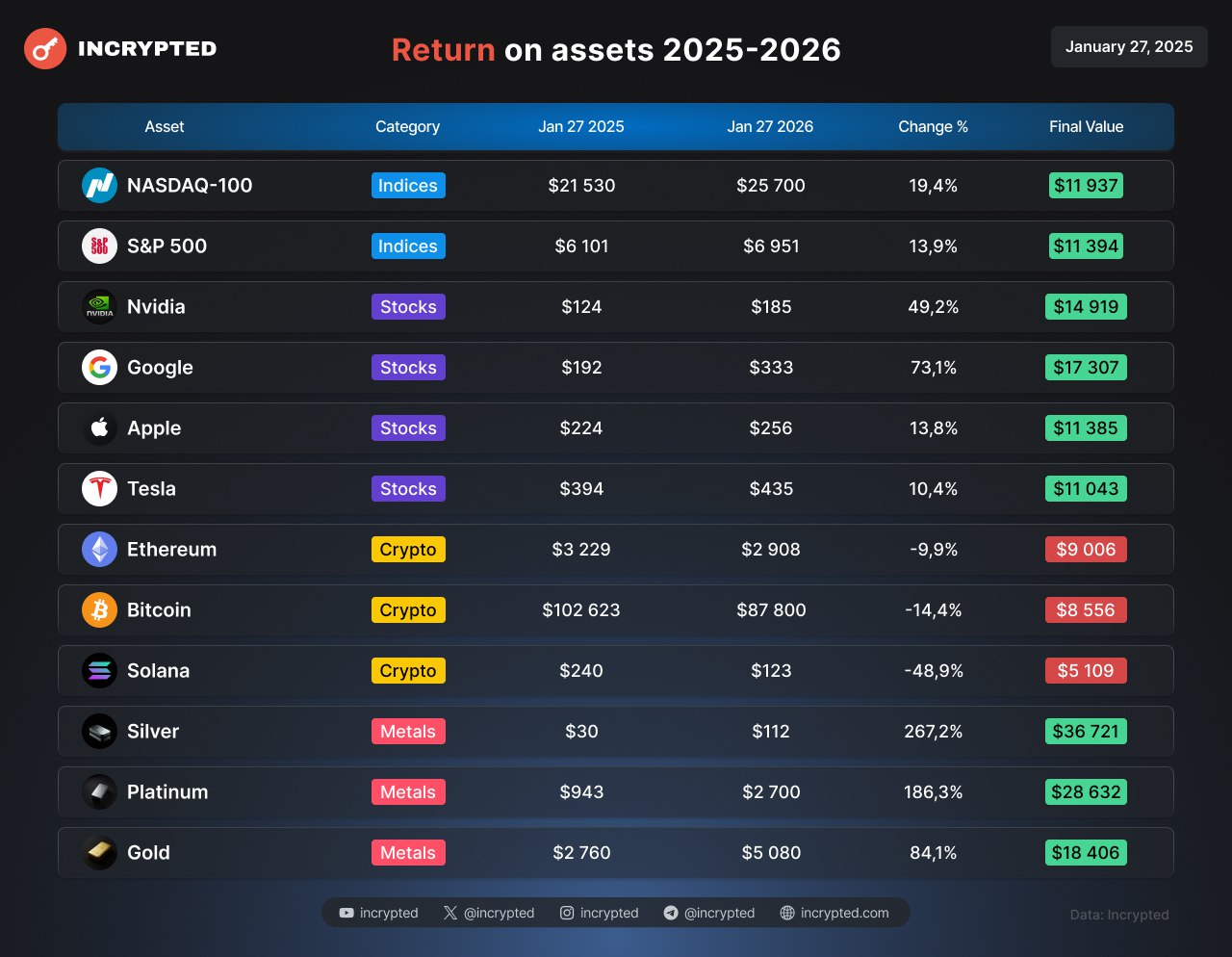Click the Change % column header
This screenshot has height=957, width=1232.
coord(933,127)
